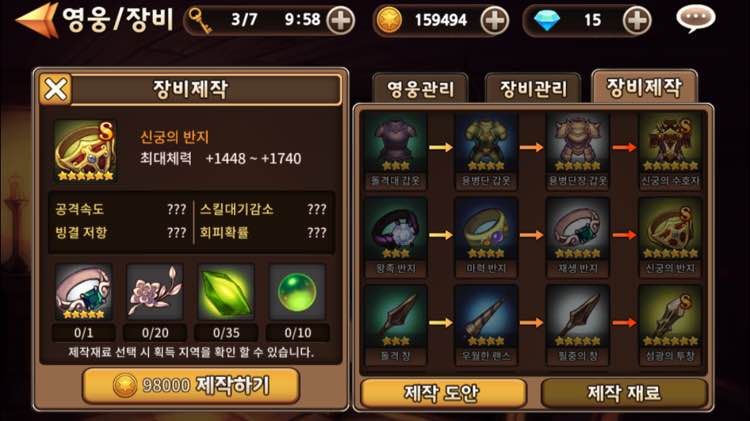
Task: Select the 재생 반지 material ring icon
Action: (x=84, y=292)
